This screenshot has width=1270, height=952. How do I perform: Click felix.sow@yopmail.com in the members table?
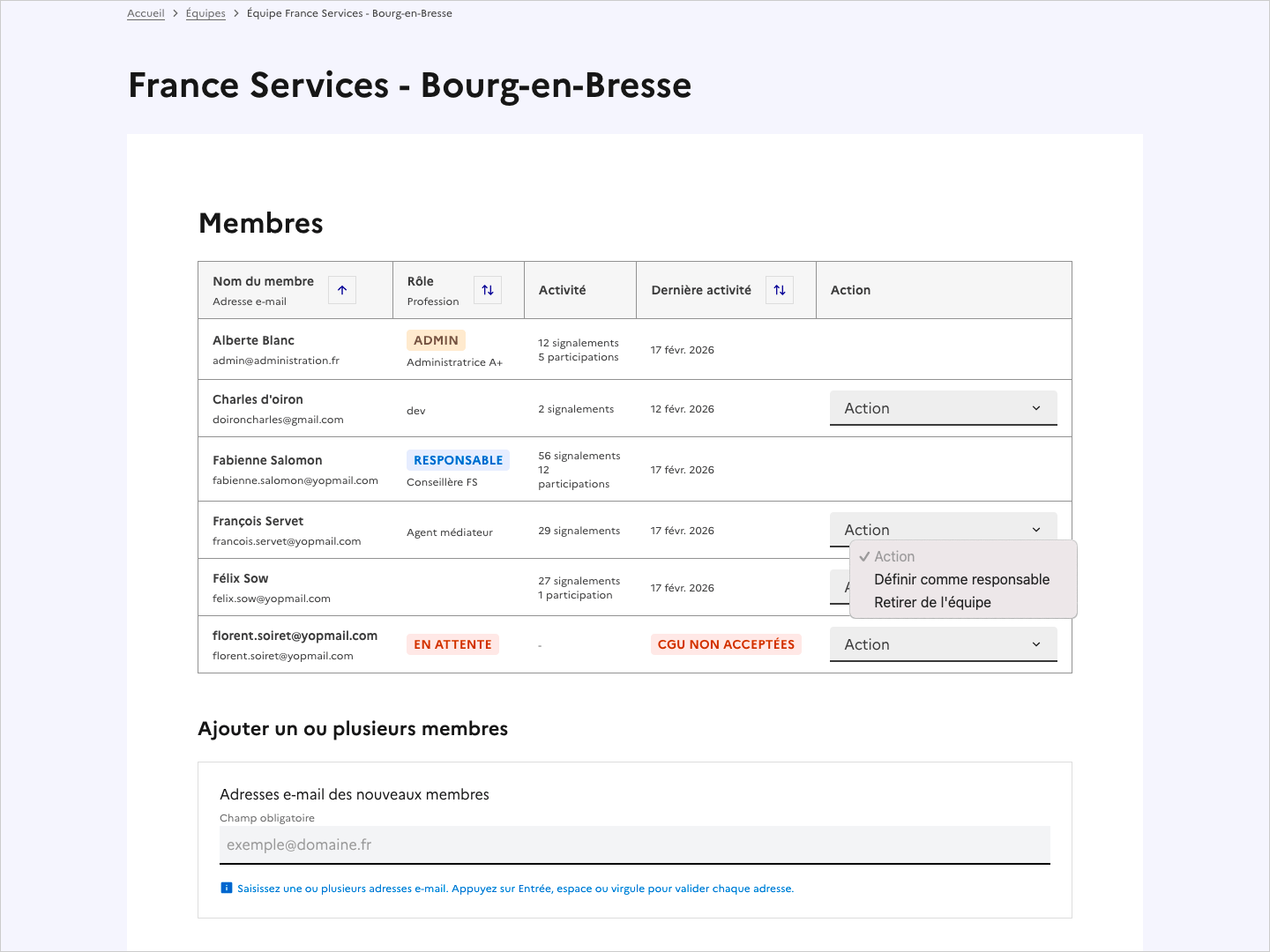270,598
